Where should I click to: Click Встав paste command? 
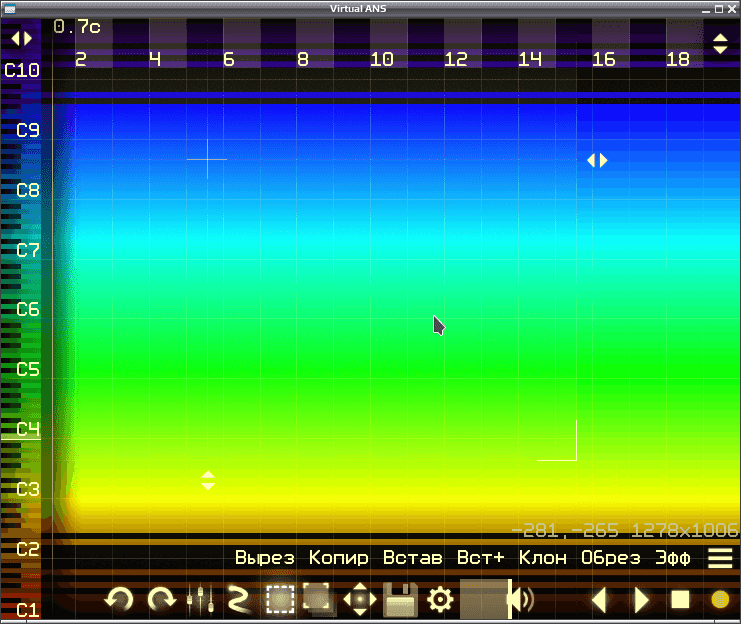(x=413, y=558)
